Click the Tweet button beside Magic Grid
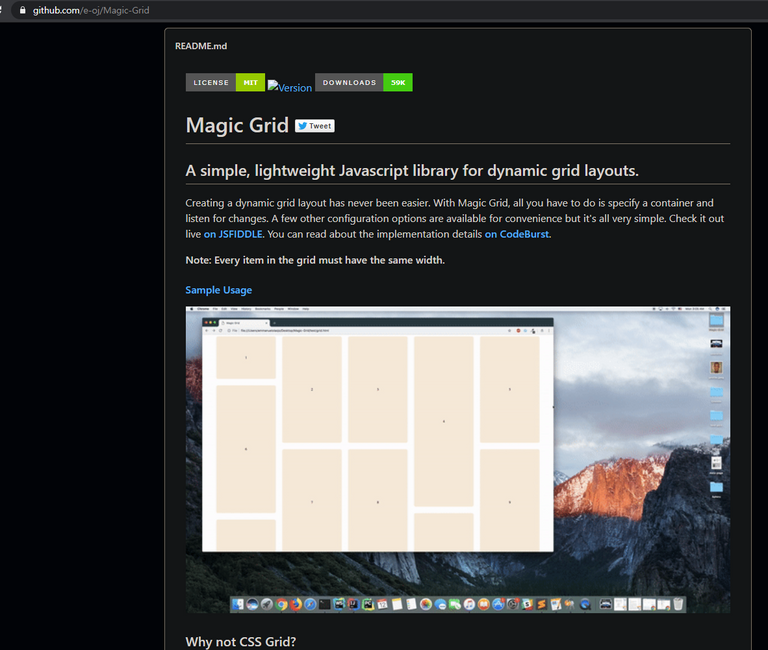The width and height of the screenshot is (768, 650). coord(314,126)
